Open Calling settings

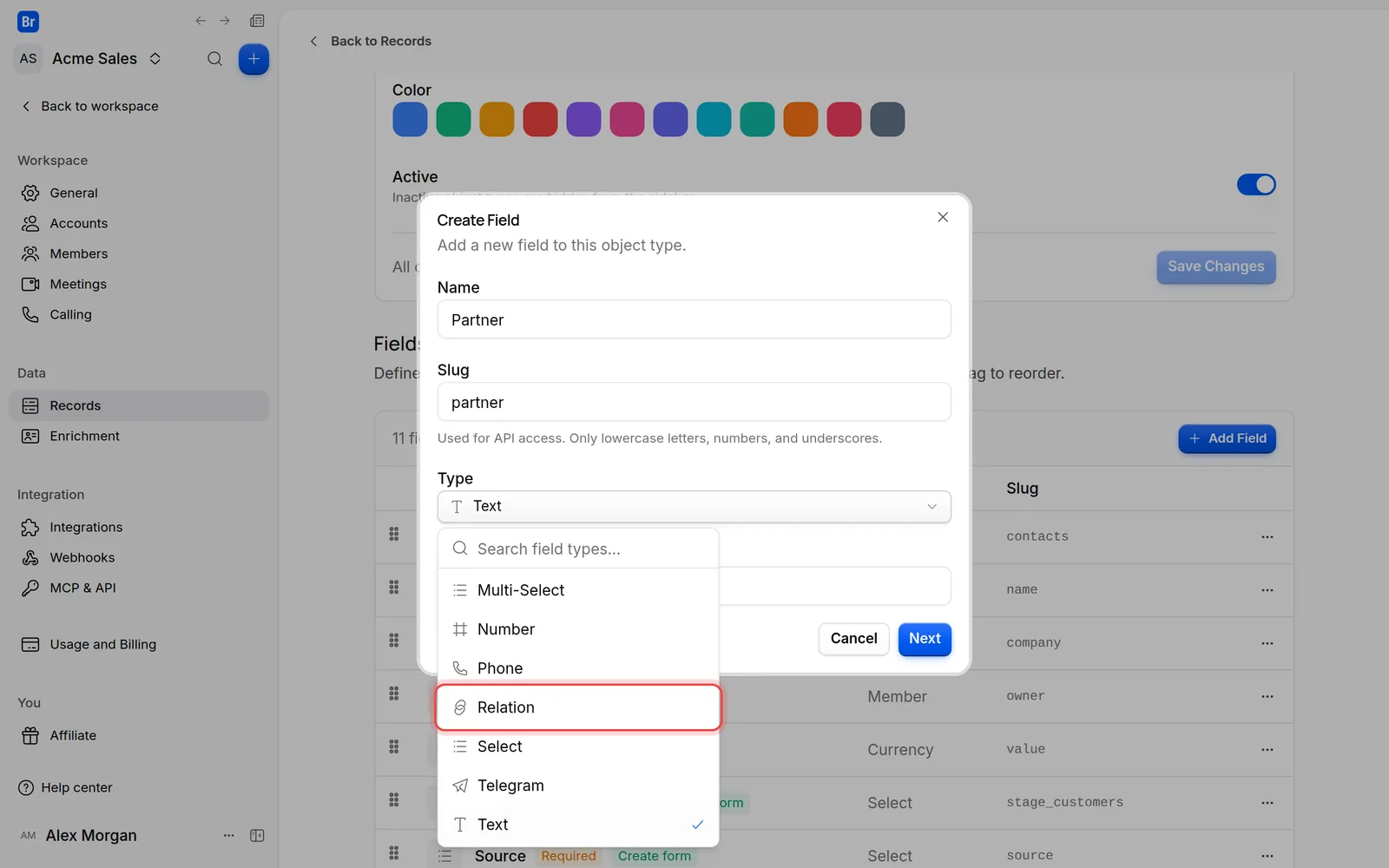139,314
